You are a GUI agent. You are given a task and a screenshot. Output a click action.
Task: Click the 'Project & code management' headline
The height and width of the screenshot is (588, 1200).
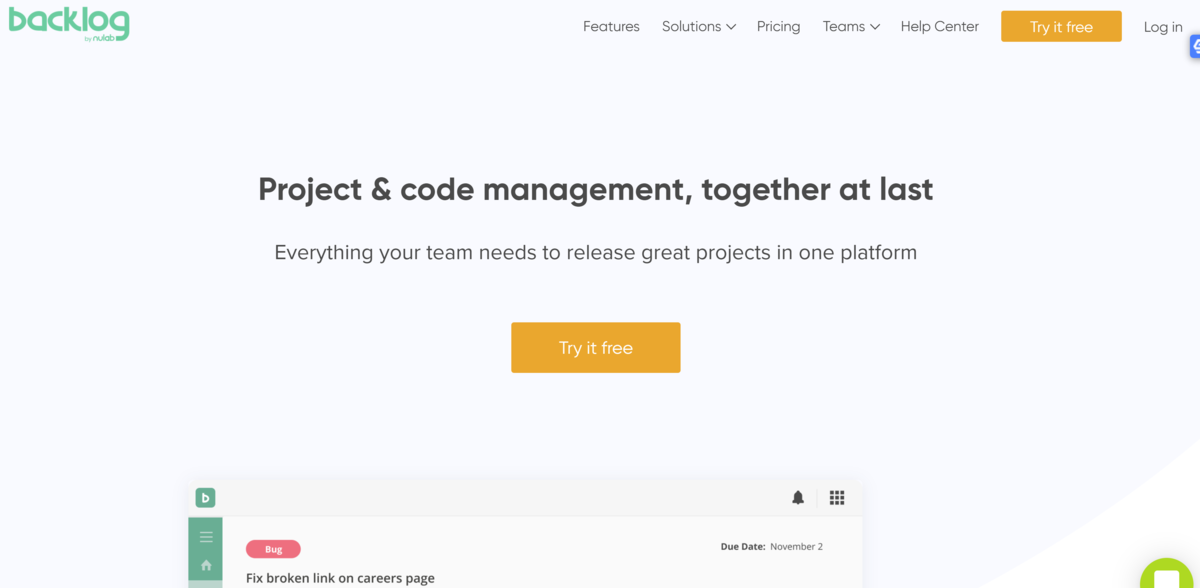point(595,189)
